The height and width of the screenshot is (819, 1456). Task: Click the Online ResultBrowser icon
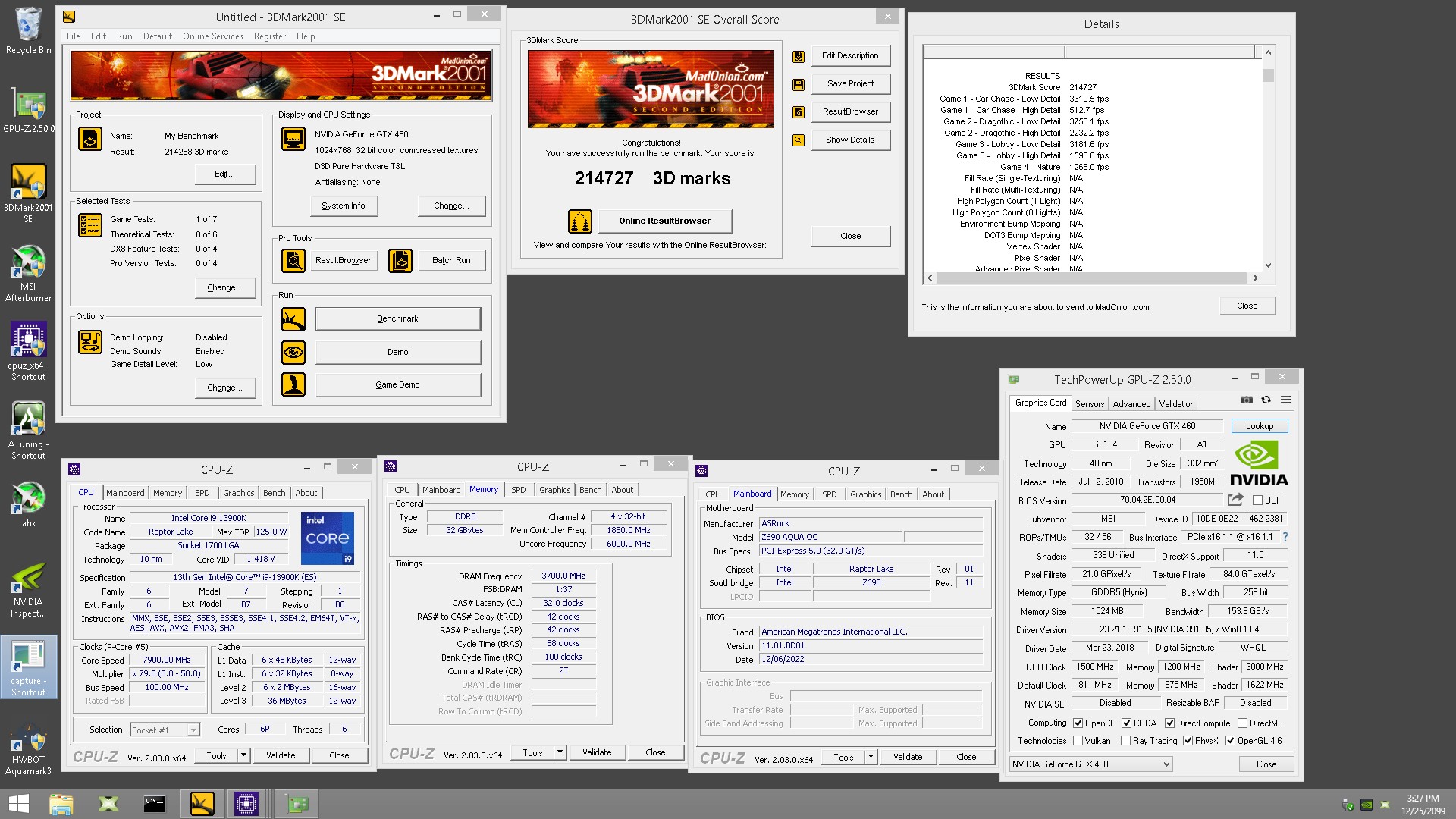click(x=580, y=221)
